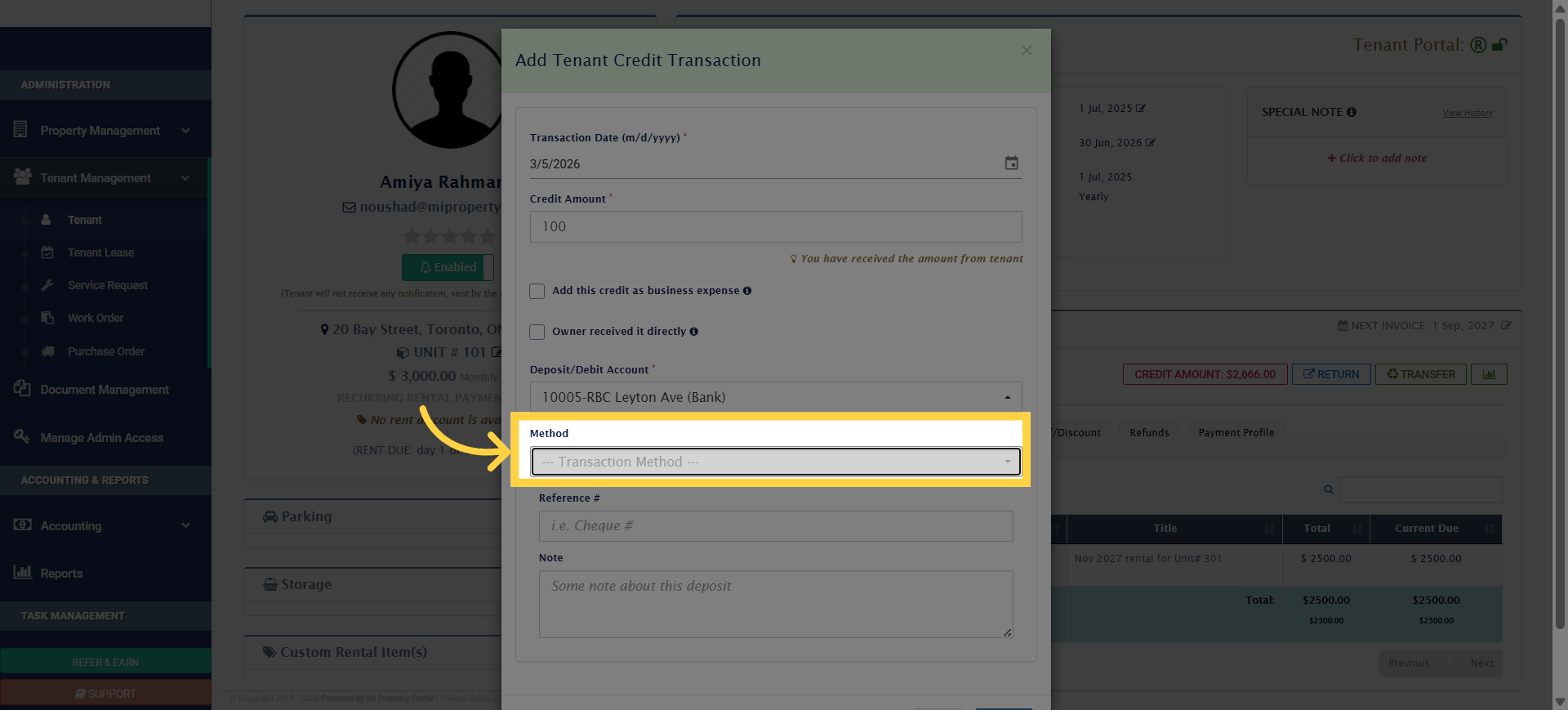Click the Work Order sidebar icon
Image resolution: width=1568 pixels, height=710 pixels.
click(x=49, y=318)
